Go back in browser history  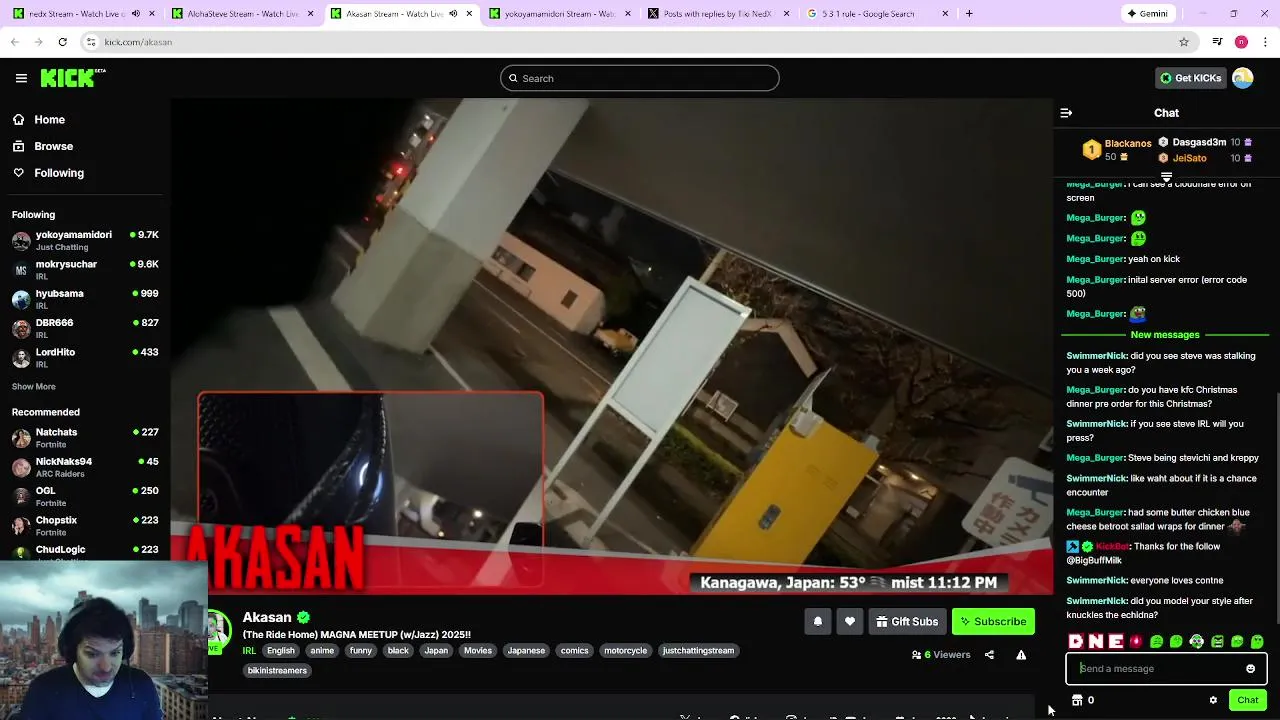[x=14, y=42]
